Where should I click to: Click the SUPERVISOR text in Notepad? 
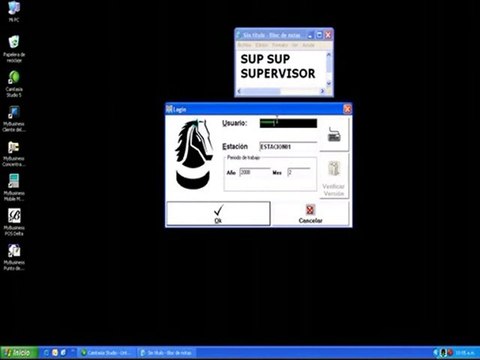[x=278, y=73]
